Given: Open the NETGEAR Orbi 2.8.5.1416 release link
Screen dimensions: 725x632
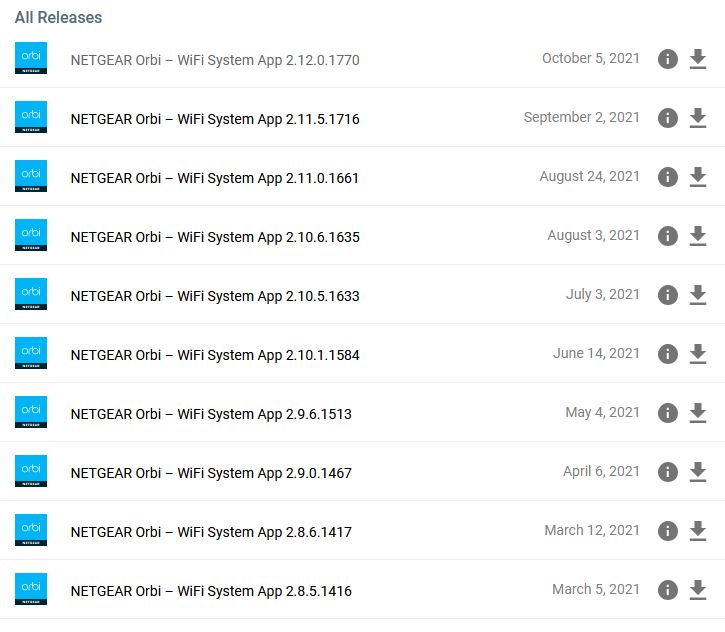Looking at the screenshot, I should (211, 591).
